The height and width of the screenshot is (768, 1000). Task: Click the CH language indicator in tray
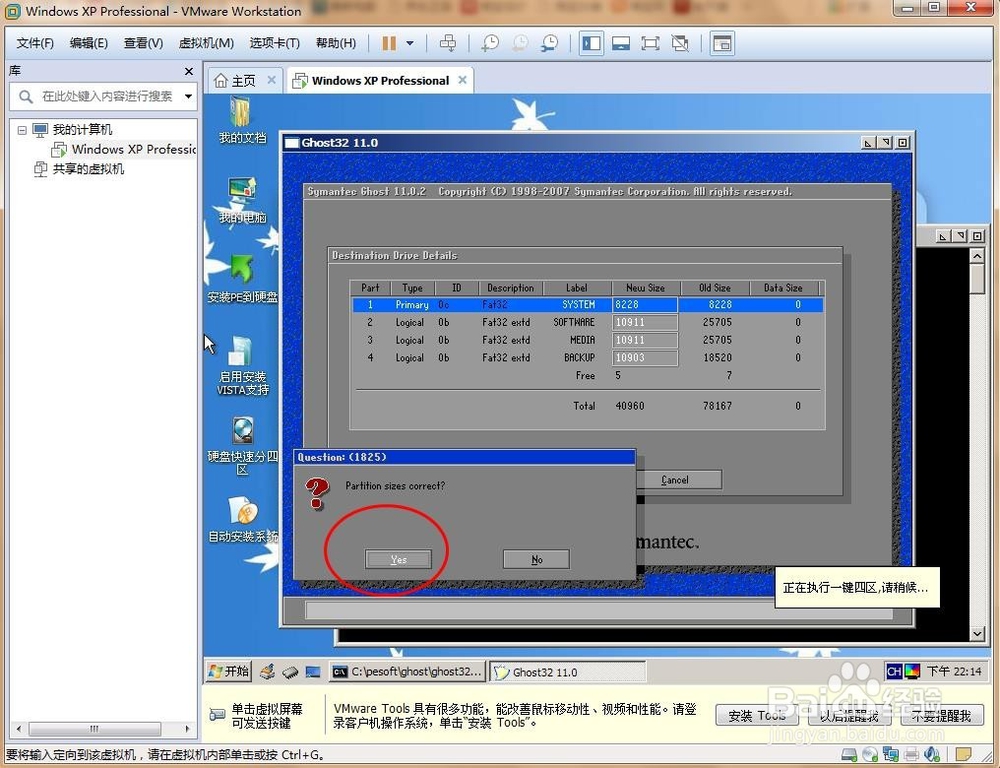893,671
